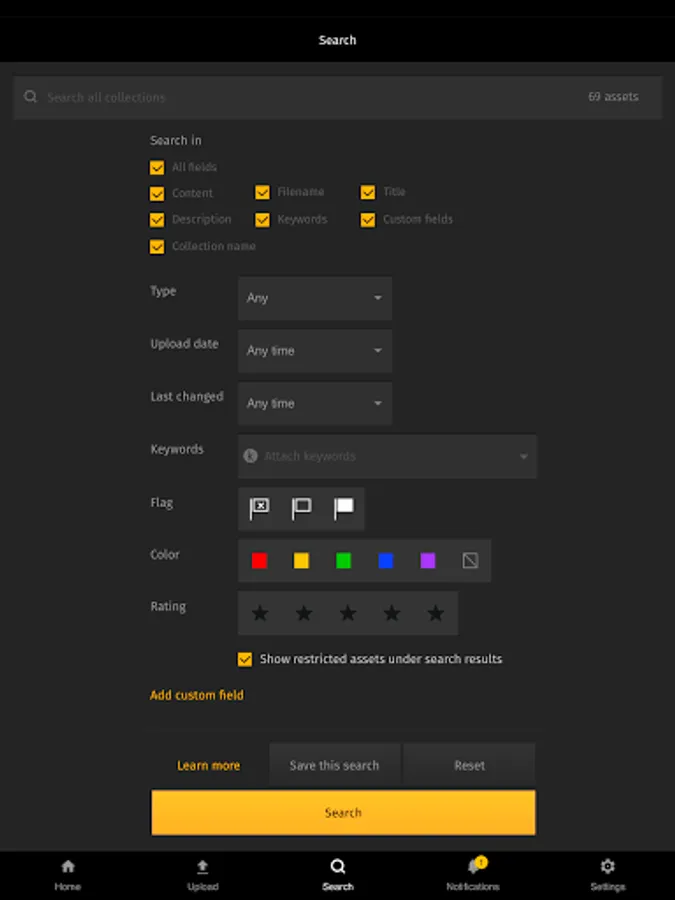Toggle the Title checkbox

pos(368,192)
